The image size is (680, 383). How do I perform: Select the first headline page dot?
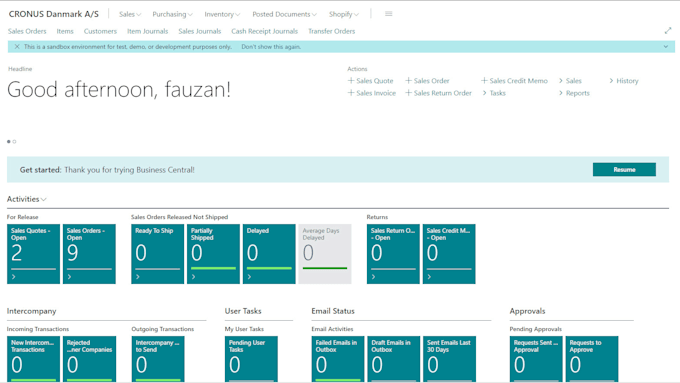pyautogui.click(x=9, y=141)
